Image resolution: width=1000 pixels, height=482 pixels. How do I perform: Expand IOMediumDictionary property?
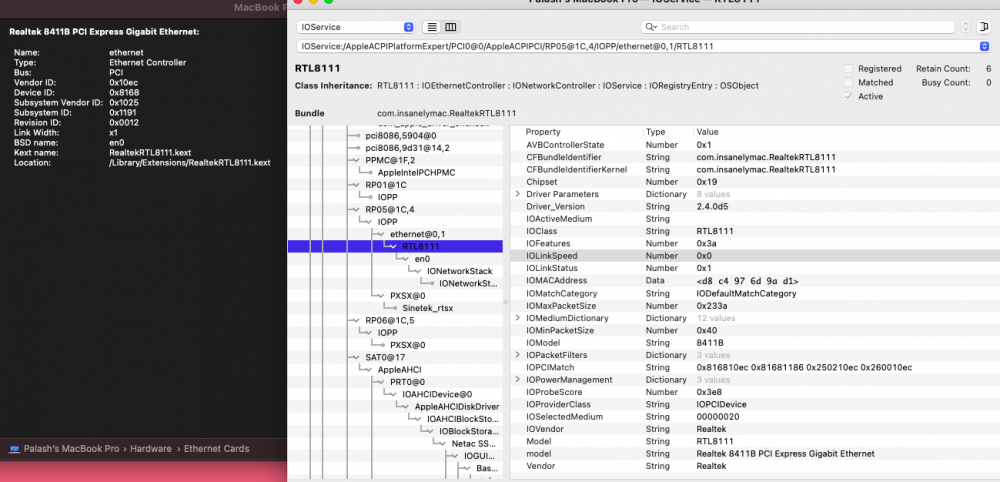coord(518,318)
